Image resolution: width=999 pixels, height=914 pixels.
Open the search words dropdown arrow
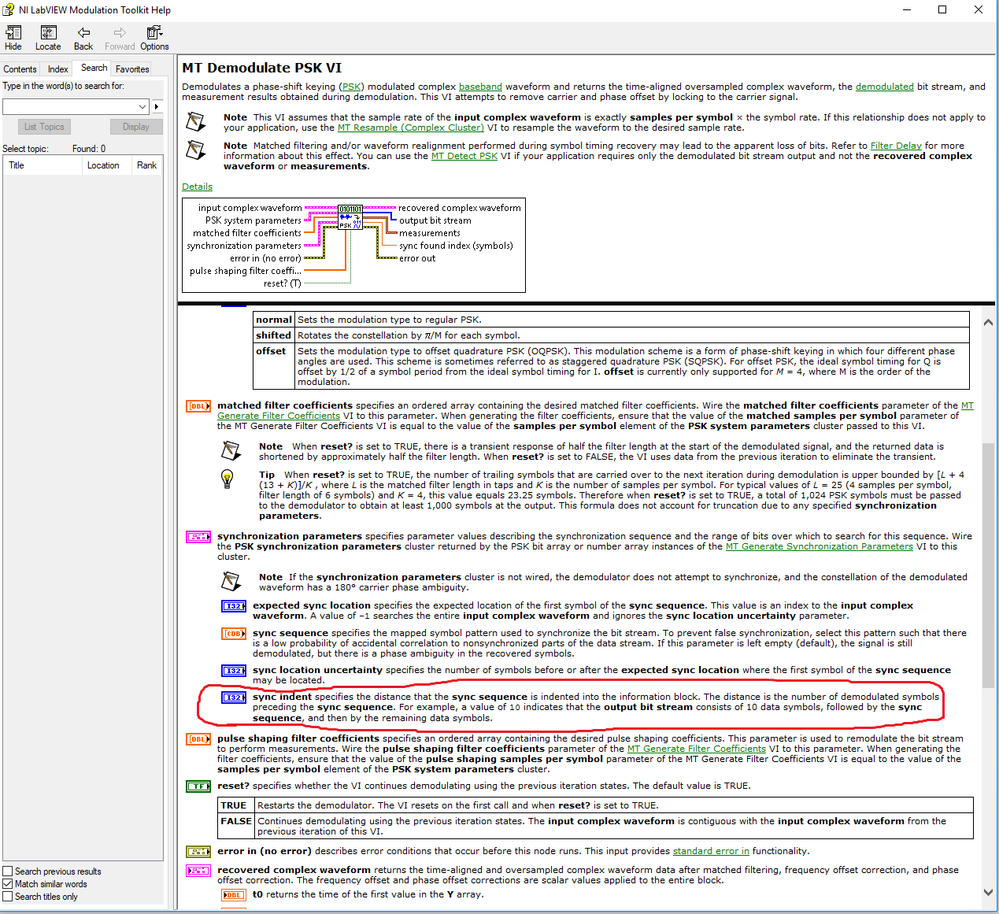click(143, 106)
